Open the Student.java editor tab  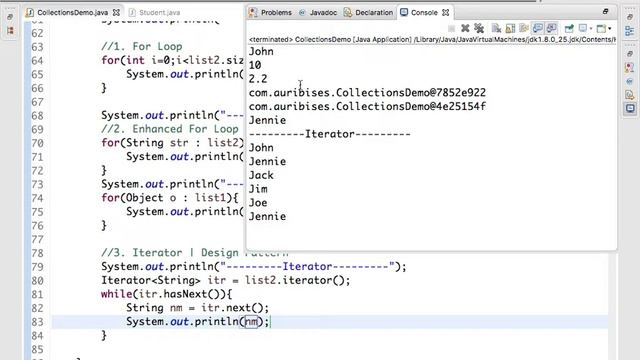154,13
